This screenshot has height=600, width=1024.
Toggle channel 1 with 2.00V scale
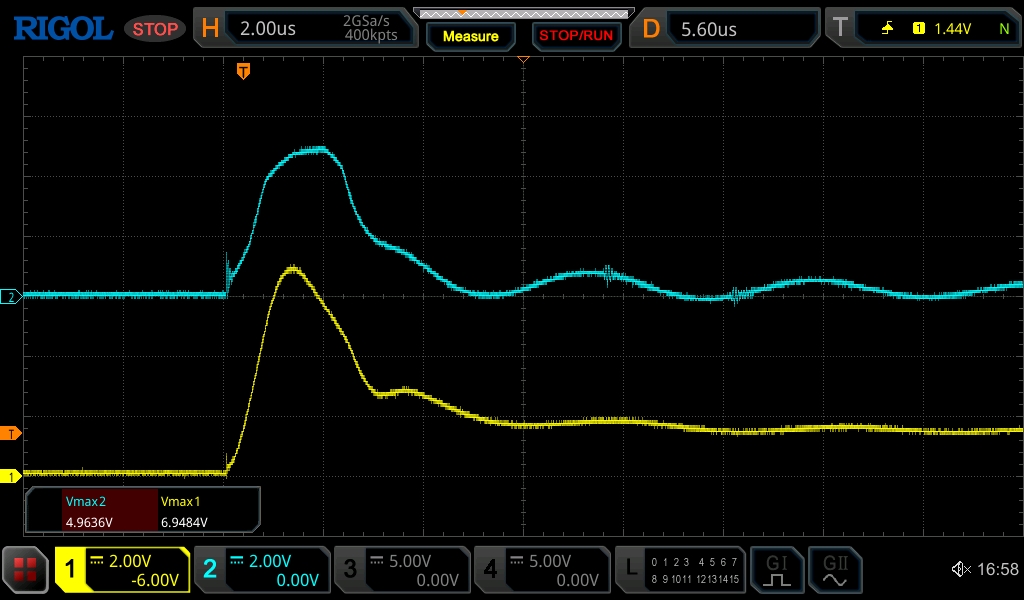(x=122, y=570)
